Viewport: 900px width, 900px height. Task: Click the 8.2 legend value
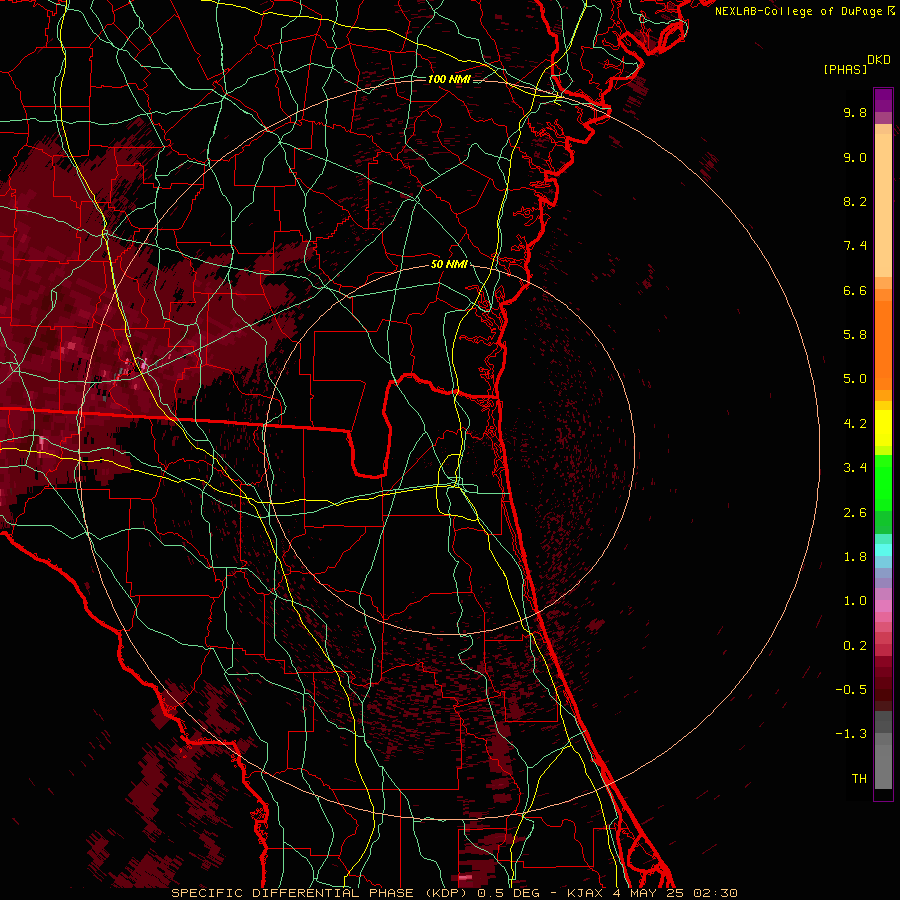click(855, 201)
